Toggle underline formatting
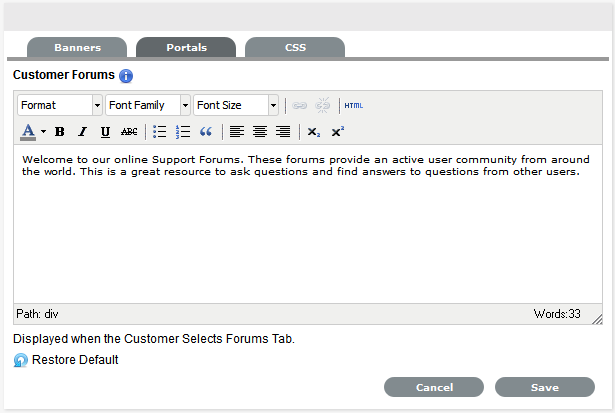 [x=105, y=131]
